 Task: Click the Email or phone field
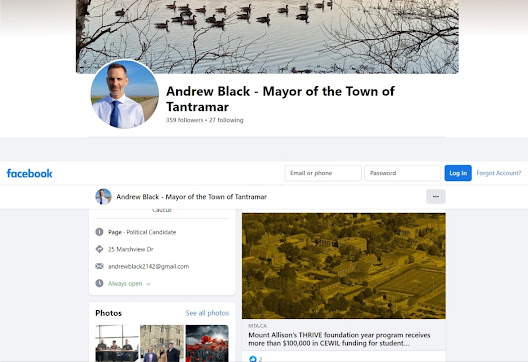pyautogui.click(x=323, y=173)
